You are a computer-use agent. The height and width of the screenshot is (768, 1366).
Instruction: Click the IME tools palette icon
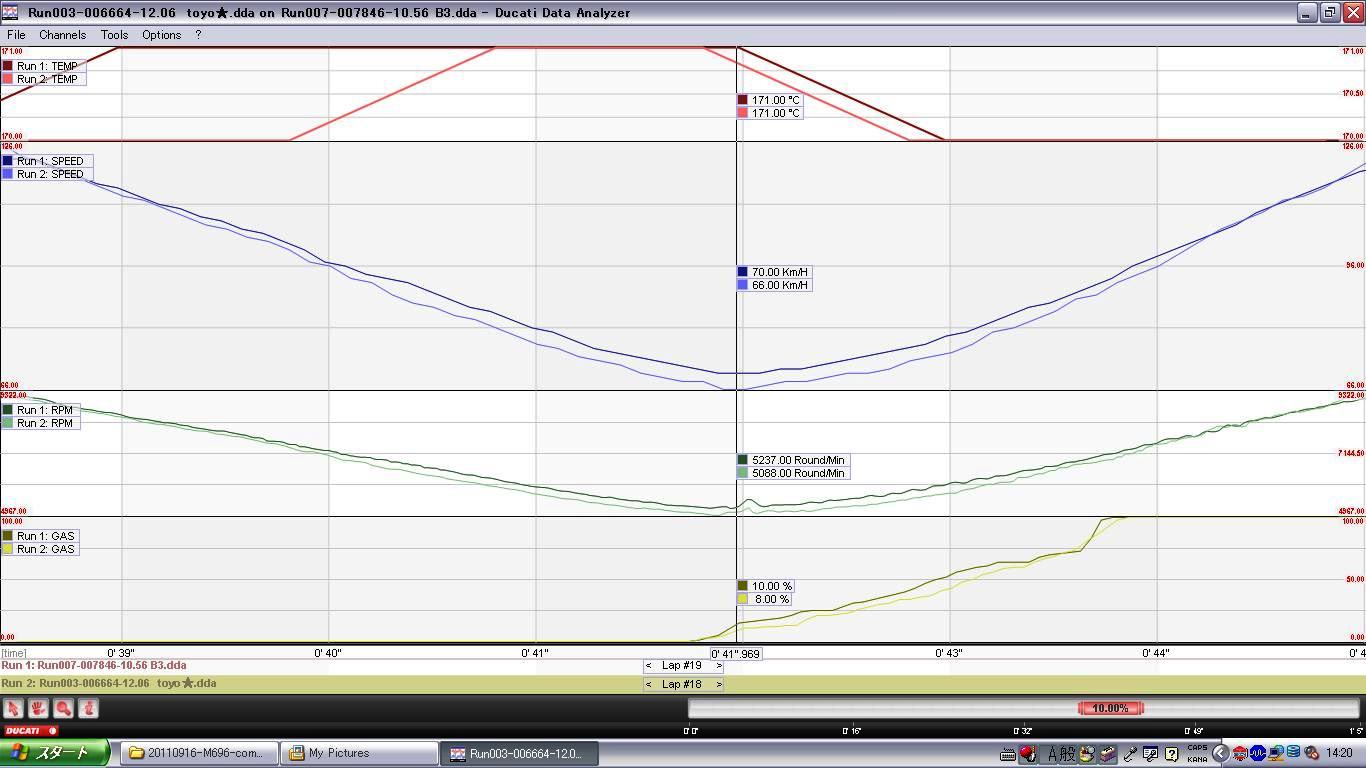[x=1086, y=754]
